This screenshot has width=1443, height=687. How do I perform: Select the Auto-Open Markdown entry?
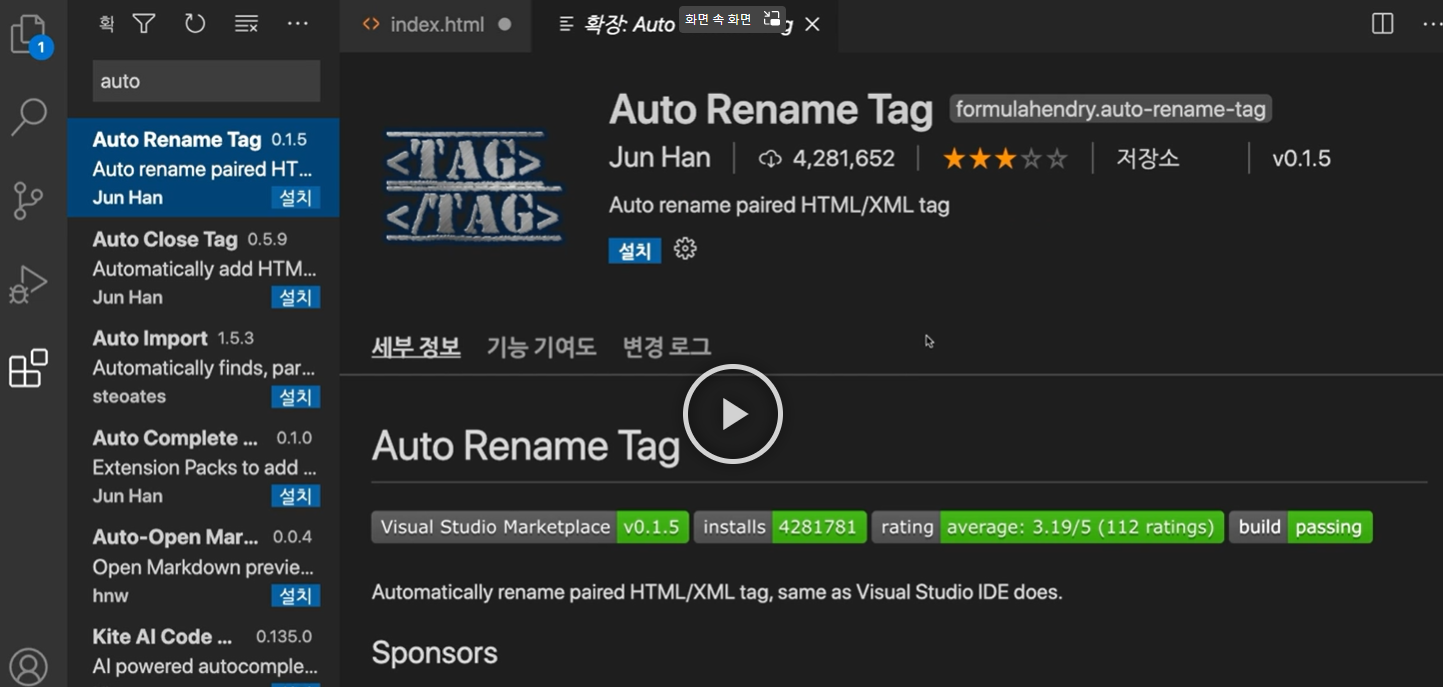click(204, 566)
